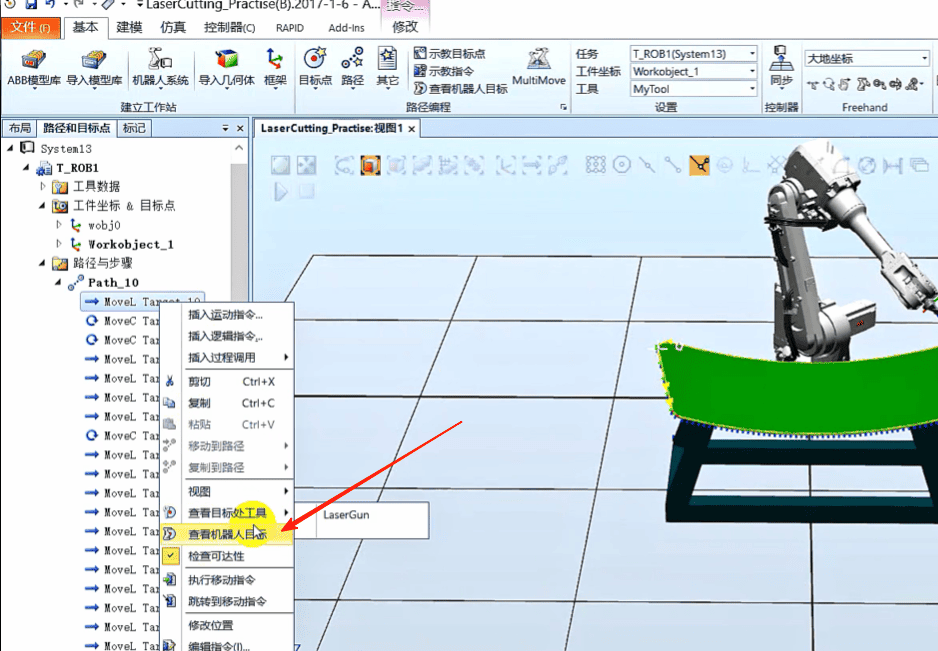Open the ABB模型库 library
This screenshot has height=651, width=938.
(x=34, y=68)
